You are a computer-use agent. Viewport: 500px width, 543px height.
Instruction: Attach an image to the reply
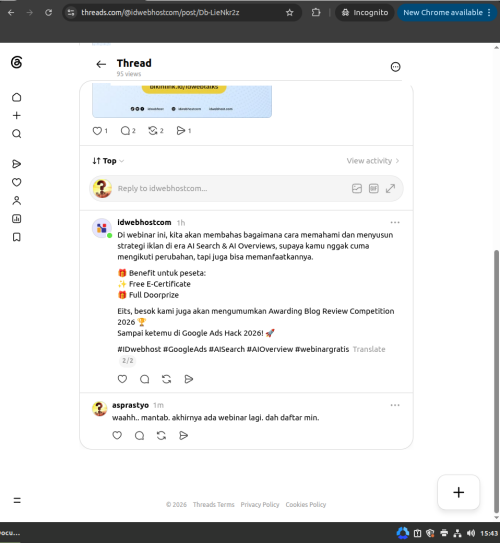357,188
